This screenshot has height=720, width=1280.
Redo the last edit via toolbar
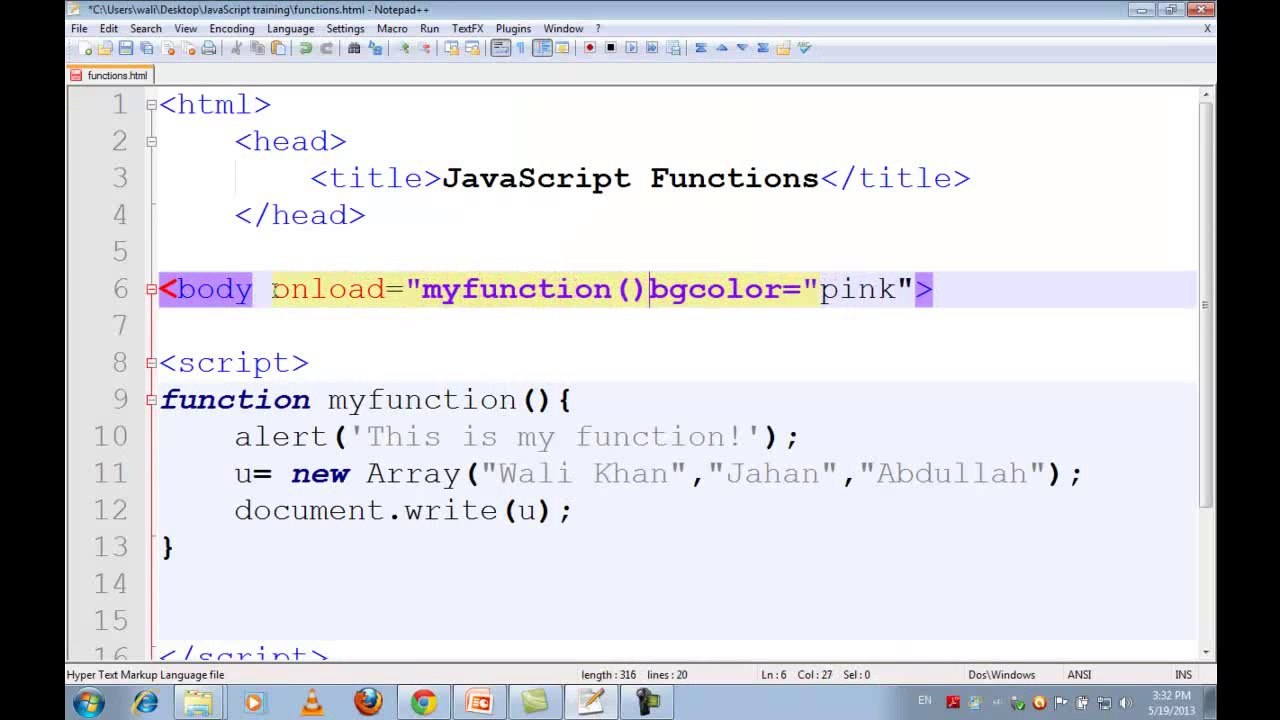point(327,48)
